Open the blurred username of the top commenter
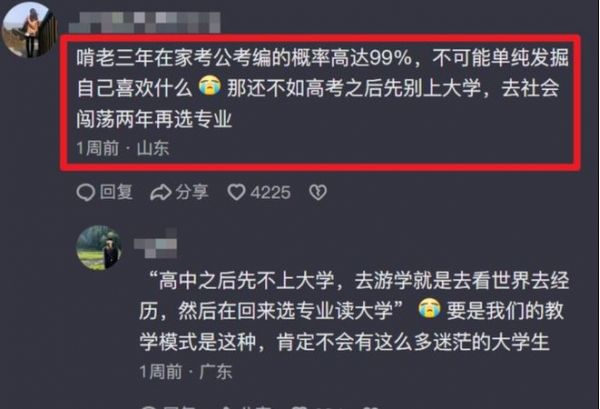The image size is (600, 409). click(x=145, y=22)
